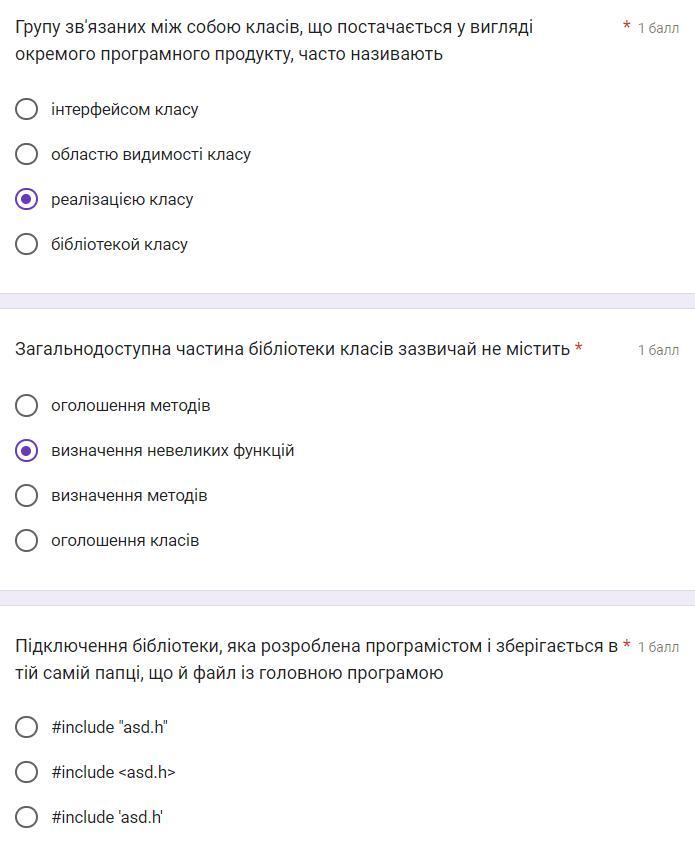Viewport: 695px width, 843px height.
Task: Select the 'бібліотекой класу' radio option
Action: (26, 245)
